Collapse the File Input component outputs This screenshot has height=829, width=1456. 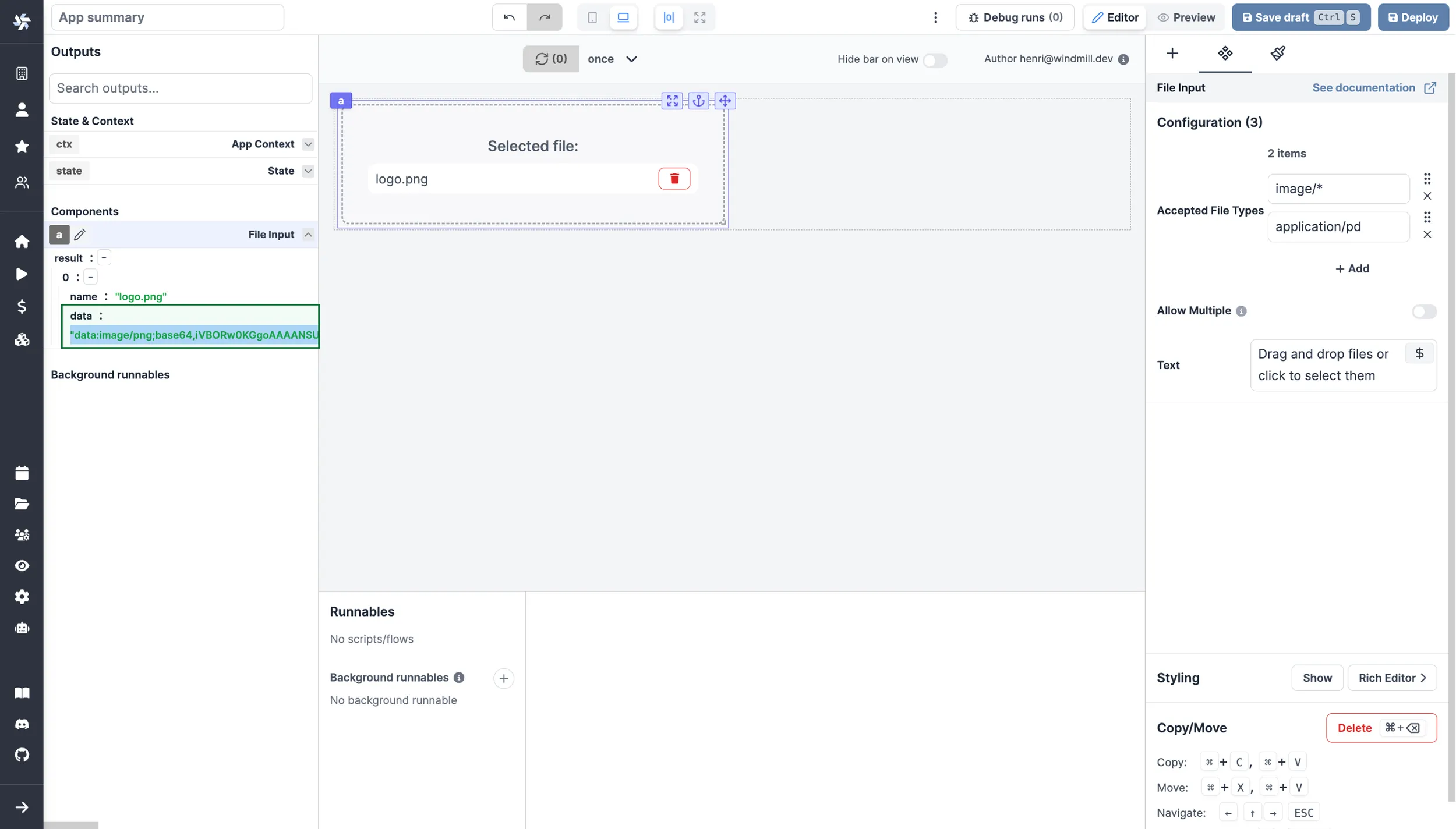click(x=308, y=235)
